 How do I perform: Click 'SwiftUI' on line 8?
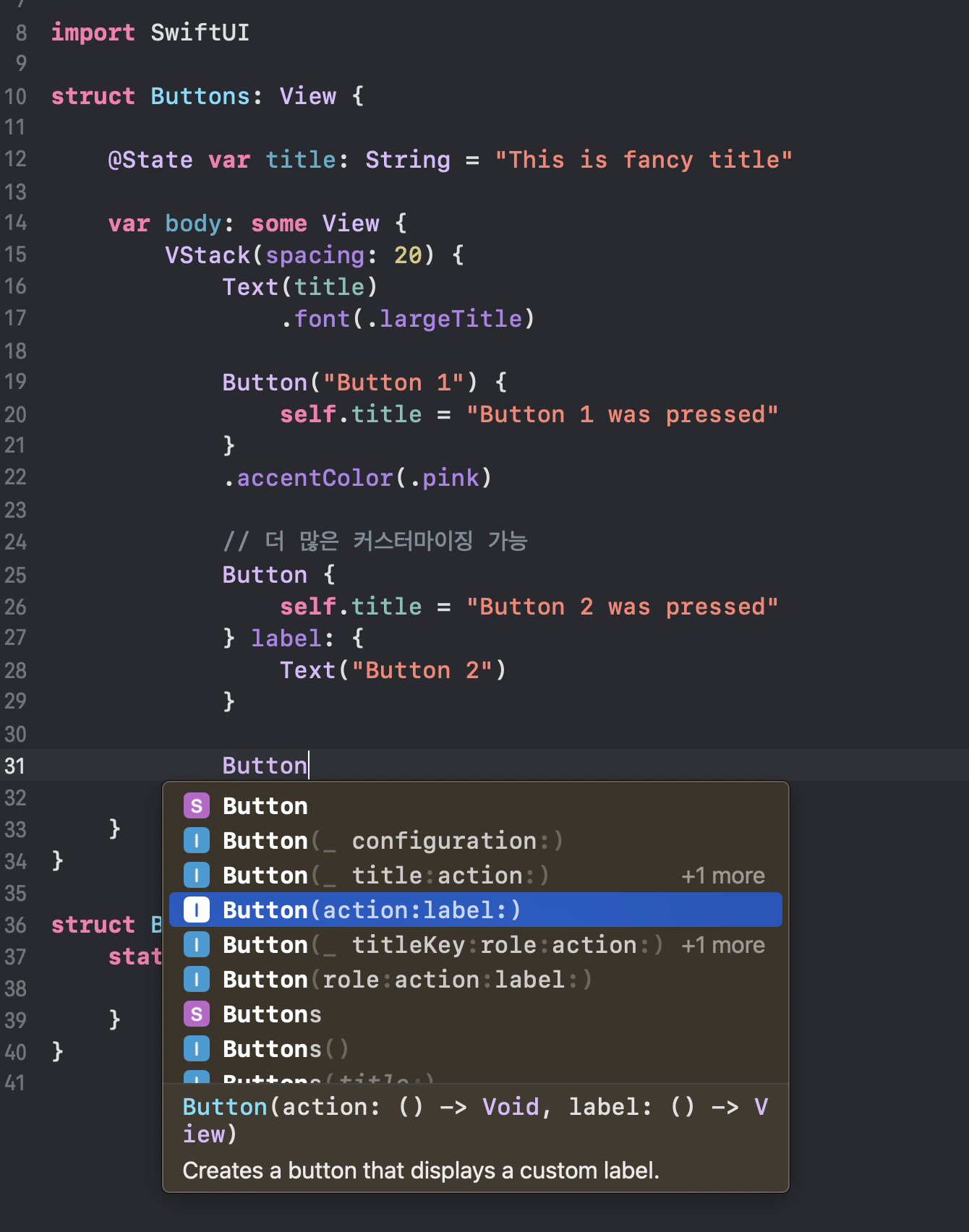point(200,33)
